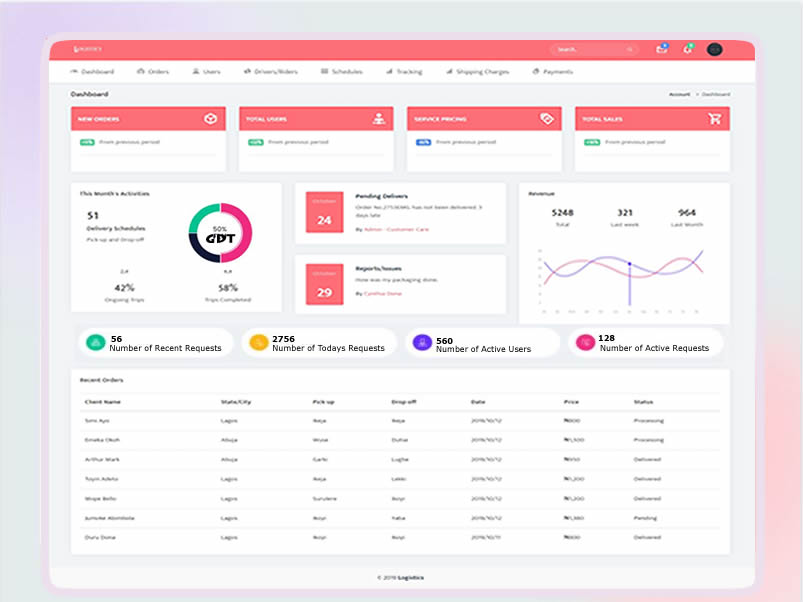Open the mail inbox icon in header

[x=661, y=49]
